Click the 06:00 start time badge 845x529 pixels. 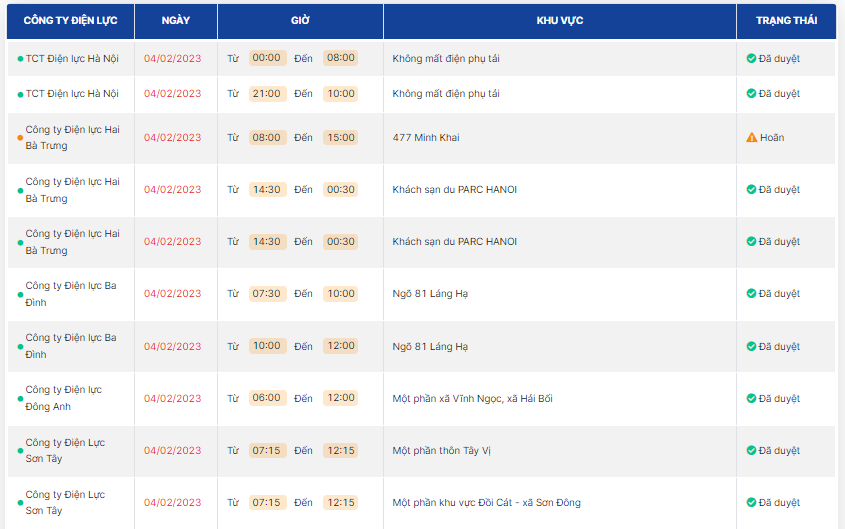[267, 398]
